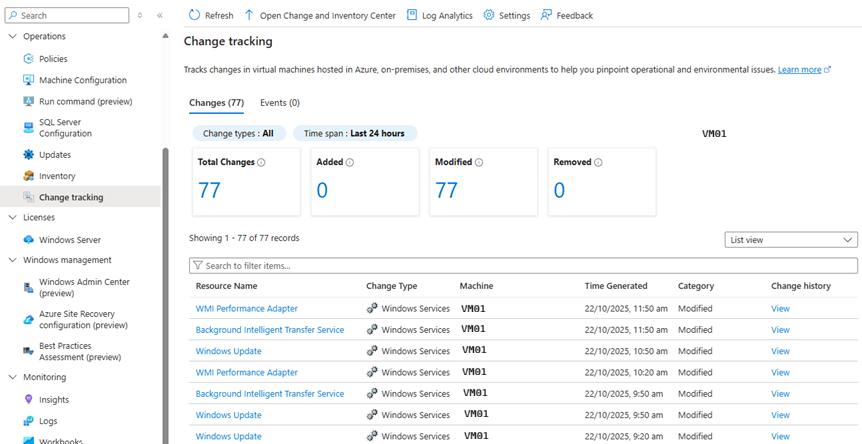This screenshot has height=444, width=862.
Task: Click the info icon next to Added
Action: (350, 163)
